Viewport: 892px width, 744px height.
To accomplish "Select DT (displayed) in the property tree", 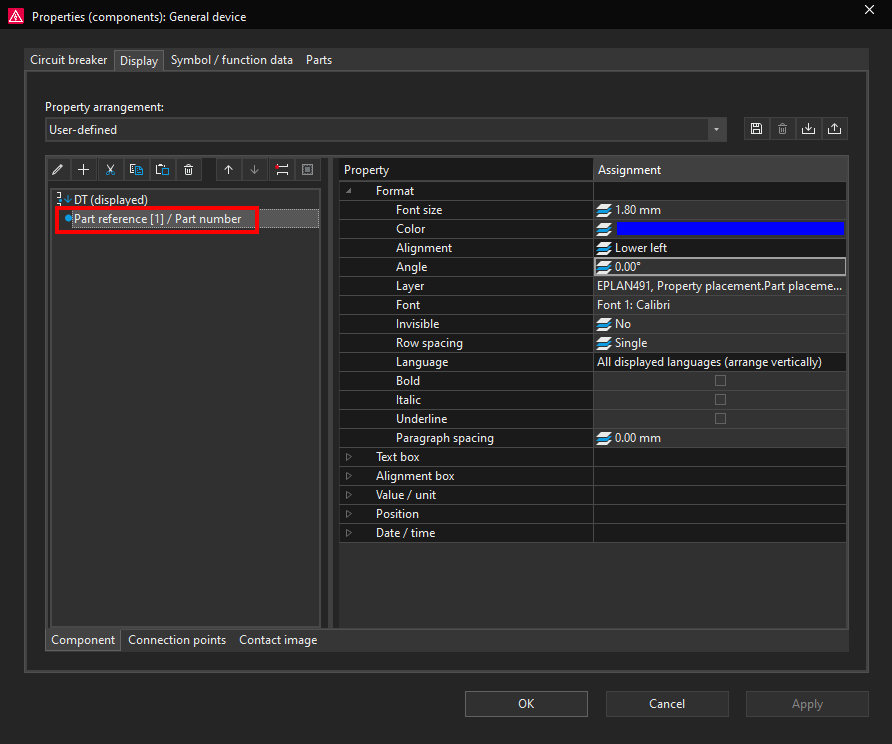I will click(110, 200).
